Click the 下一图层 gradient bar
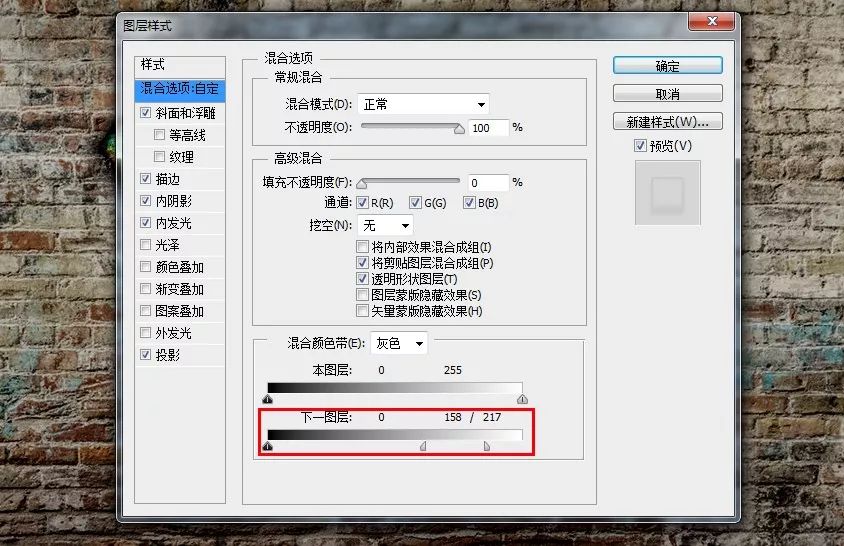This screenshot has height=546, width=844. click(x=395, y=435)
